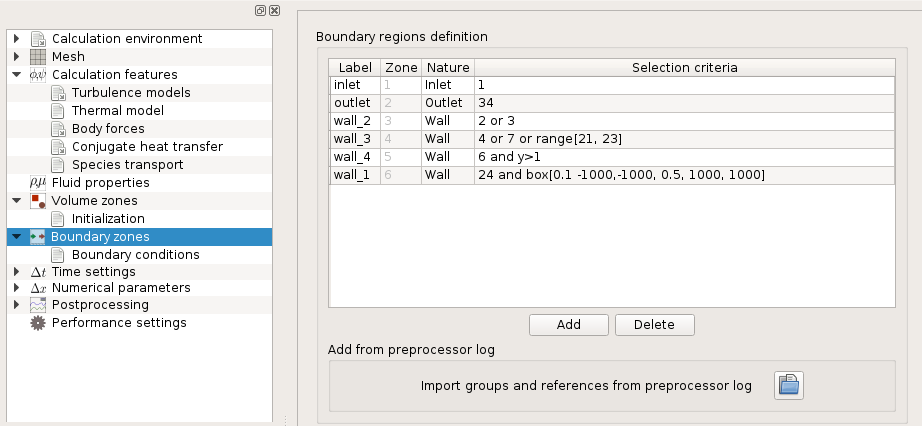Float the tree dock panel
922x426 pixels.
pos(260,11)
